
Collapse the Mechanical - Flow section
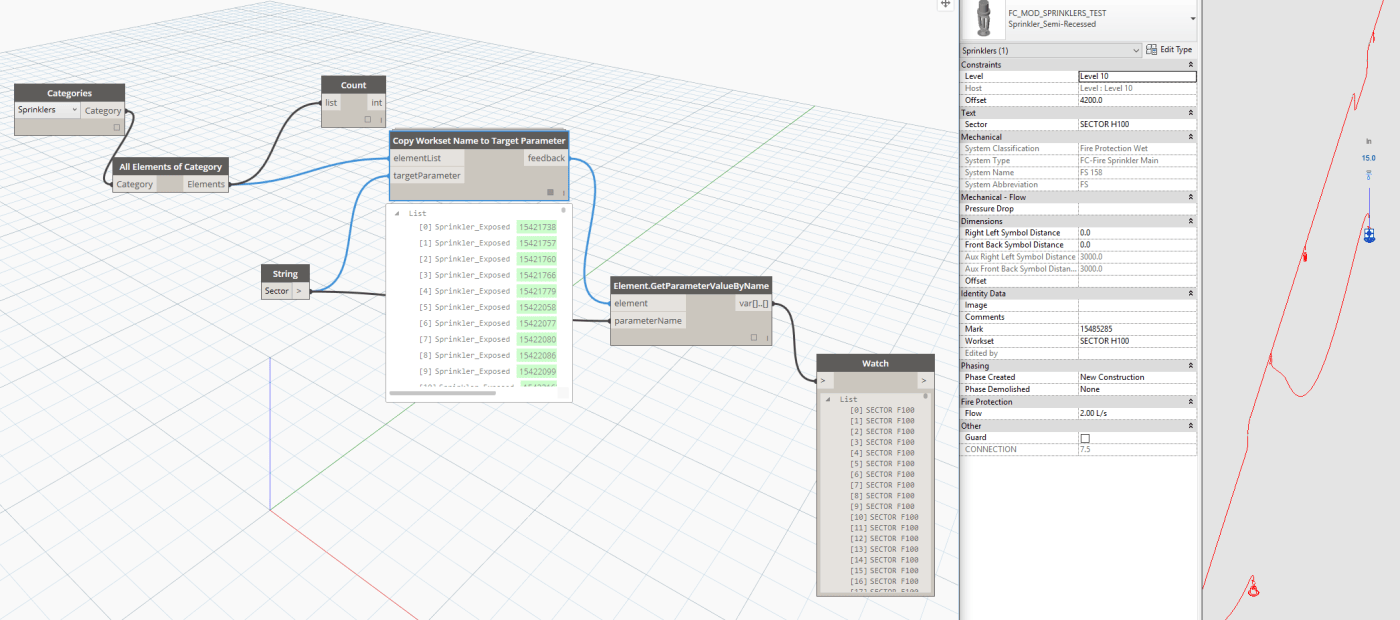(1190, 197)
